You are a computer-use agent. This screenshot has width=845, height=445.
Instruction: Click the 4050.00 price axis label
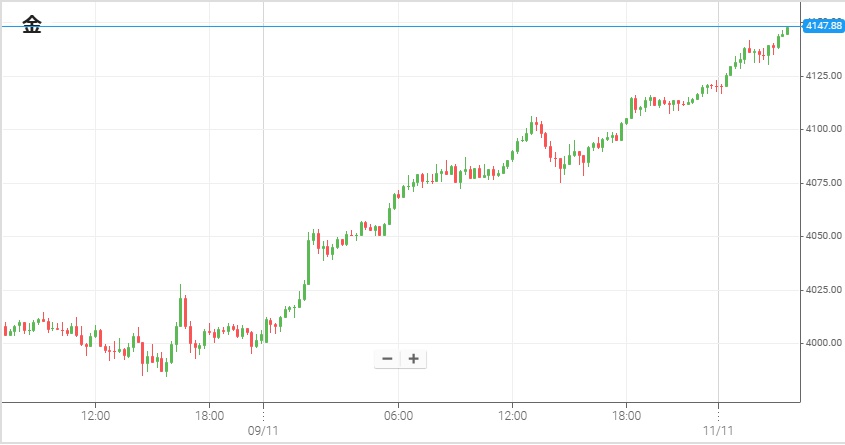pyautogui.click(x=822, y=236)
